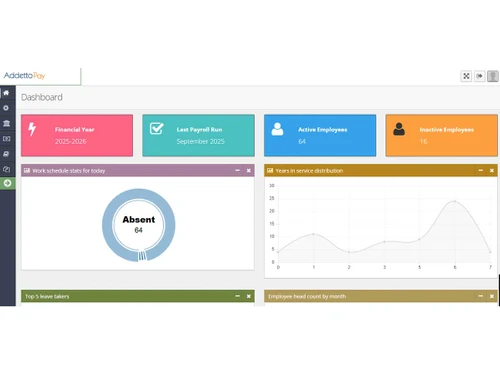Click the Absent donut chart ring

107,225
